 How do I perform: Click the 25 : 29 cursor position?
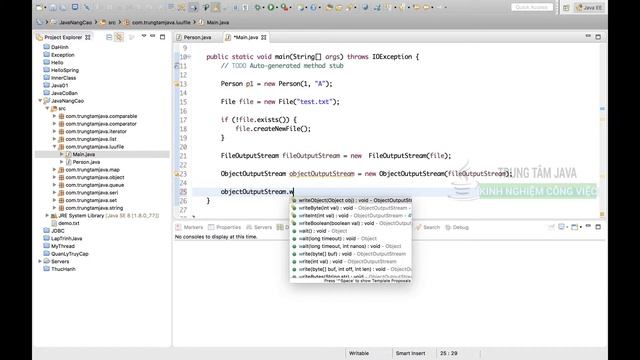click(449, 353)
